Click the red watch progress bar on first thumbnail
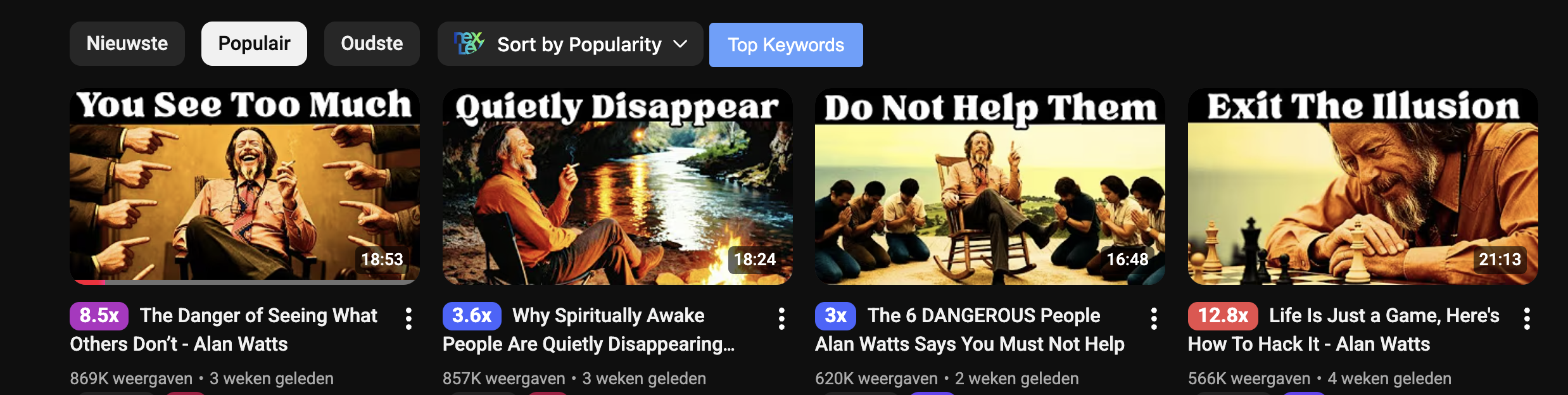Screen dimensions: 1568x395 click(87, 282)
